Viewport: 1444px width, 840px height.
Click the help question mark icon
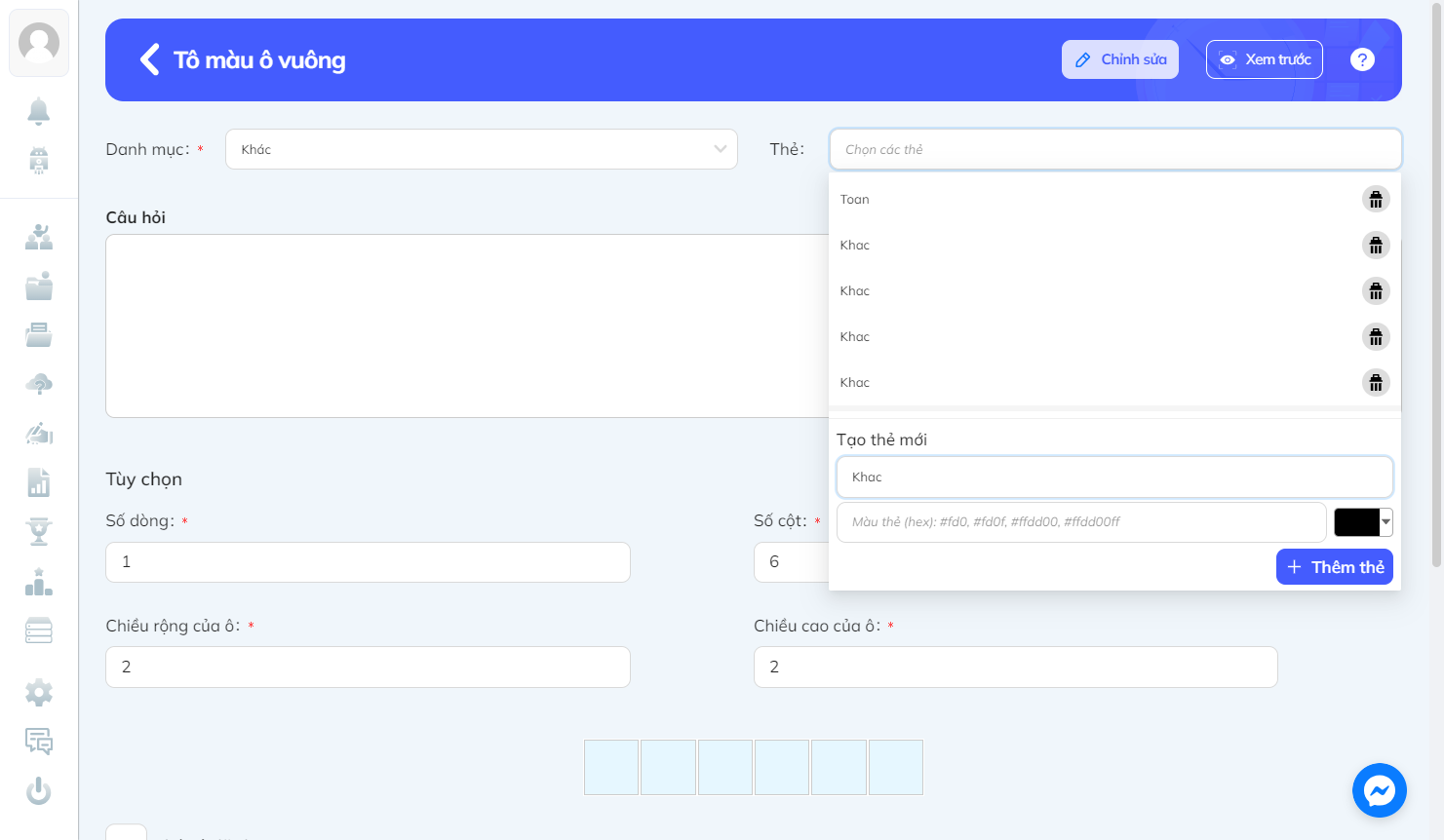pyautogui.click(x=1362, y=59)
